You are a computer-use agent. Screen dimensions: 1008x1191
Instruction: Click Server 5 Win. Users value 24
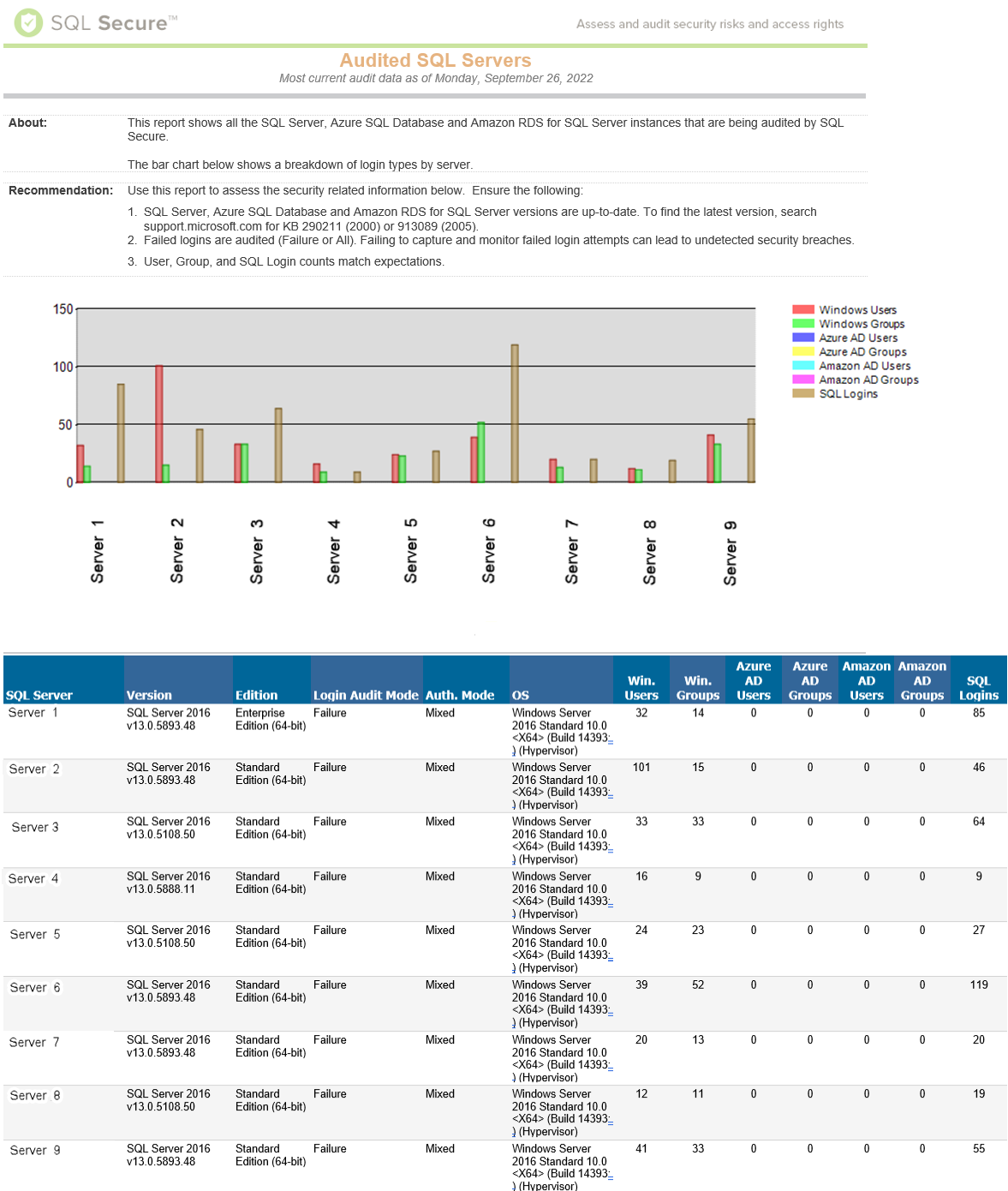pyautogui.click(x=641, y=931)
